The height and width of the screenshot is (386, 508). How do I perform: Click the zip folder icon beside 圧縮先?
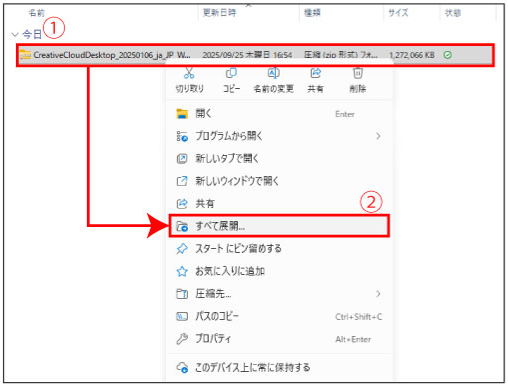coord(182,294)
